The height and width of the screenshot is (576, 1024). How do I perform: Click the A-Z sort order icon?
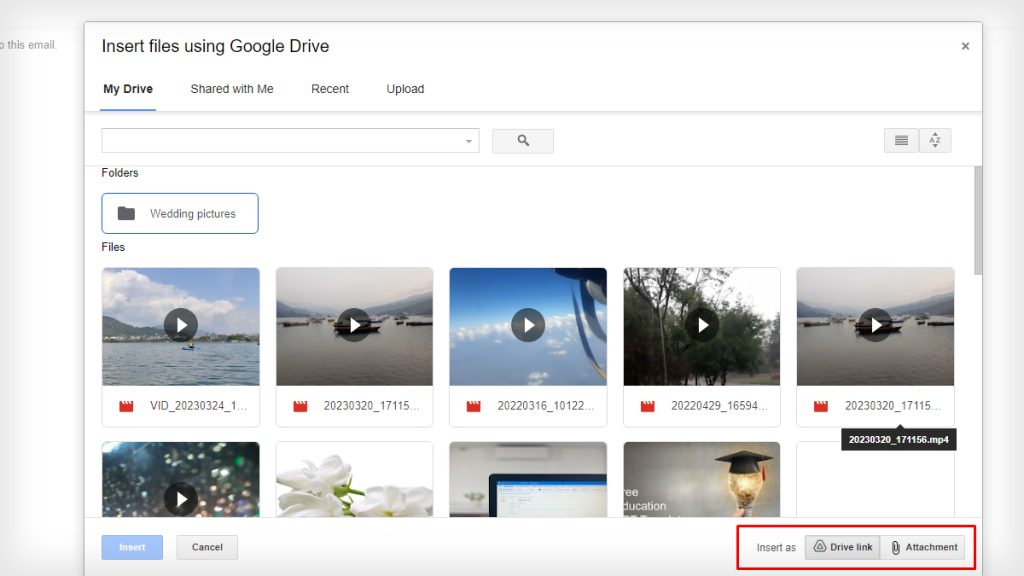[x=935, y=140]
